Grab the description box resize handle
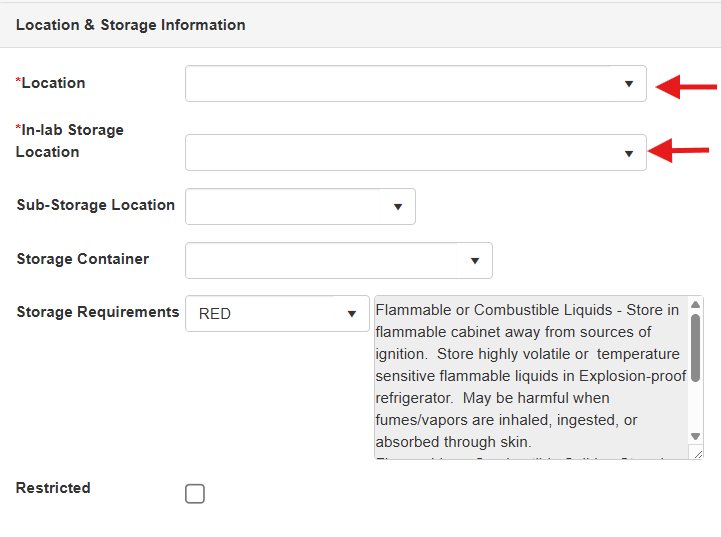Screen dimensions: 721x537 pyautogui.click(x=696, y=453)
